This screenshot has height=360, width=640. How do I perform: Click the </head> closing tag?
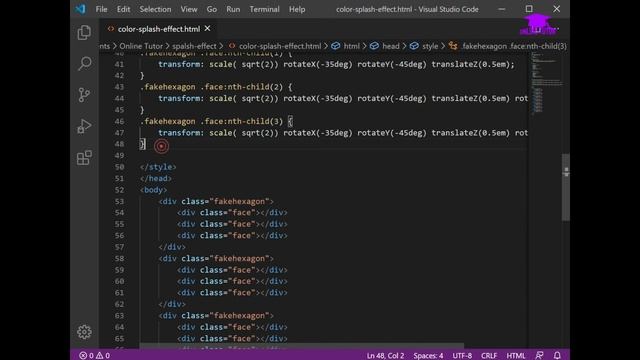pyautogui.click(x=156, y=178)
